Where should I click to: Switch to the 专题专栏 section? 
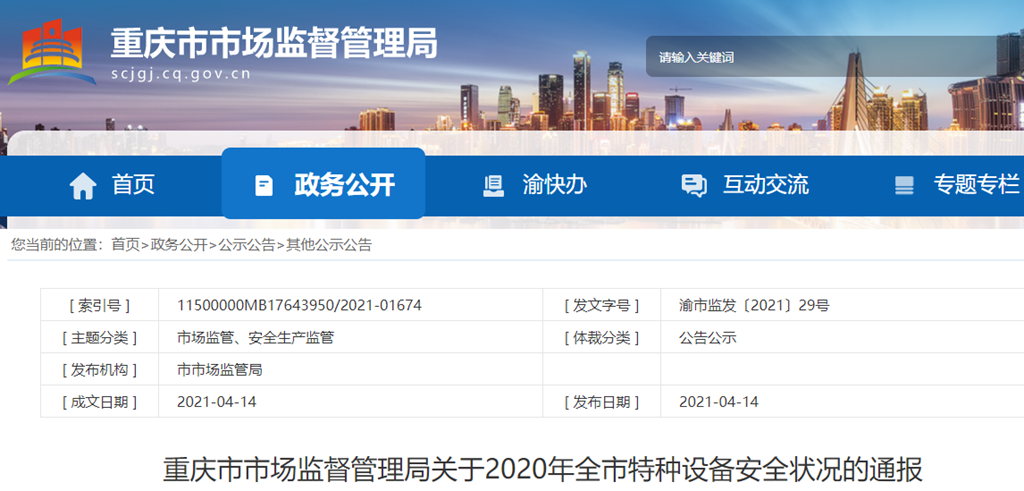click(x=976, y=185)
